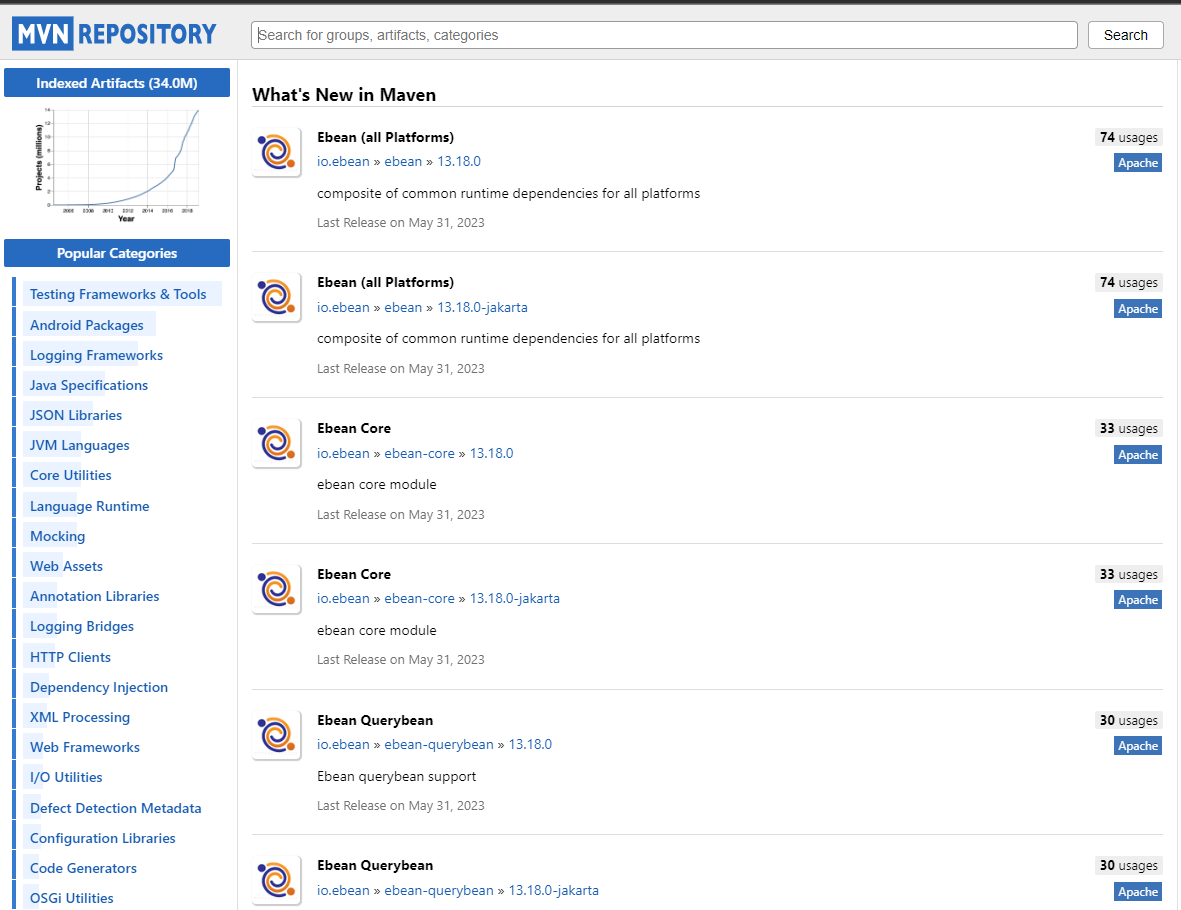Open the Indexed Artifacts (34.0M) header
The height and width of the screenshot is (910, 1181).
pyautogui.click(x=117, y=83)
